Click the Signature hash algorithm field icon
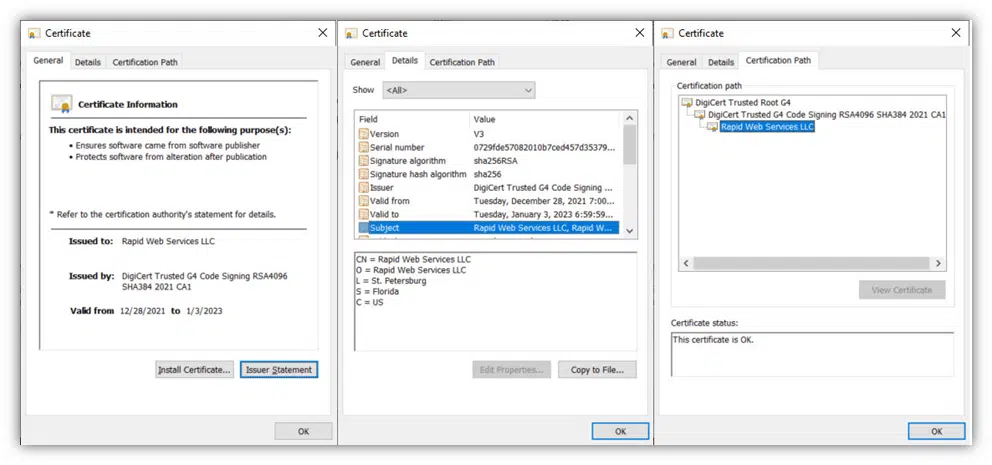The image size is (992, 465). click(x=363, y=174)
